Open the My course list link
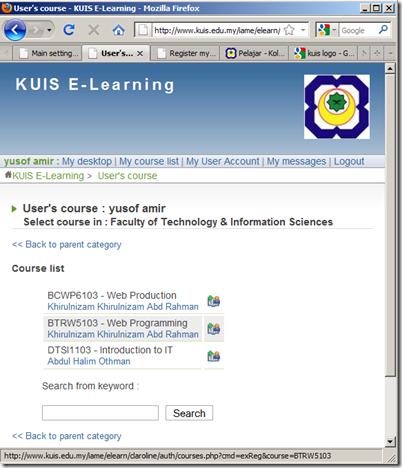Viewport: 402px width, 468px height. point(149,161)
